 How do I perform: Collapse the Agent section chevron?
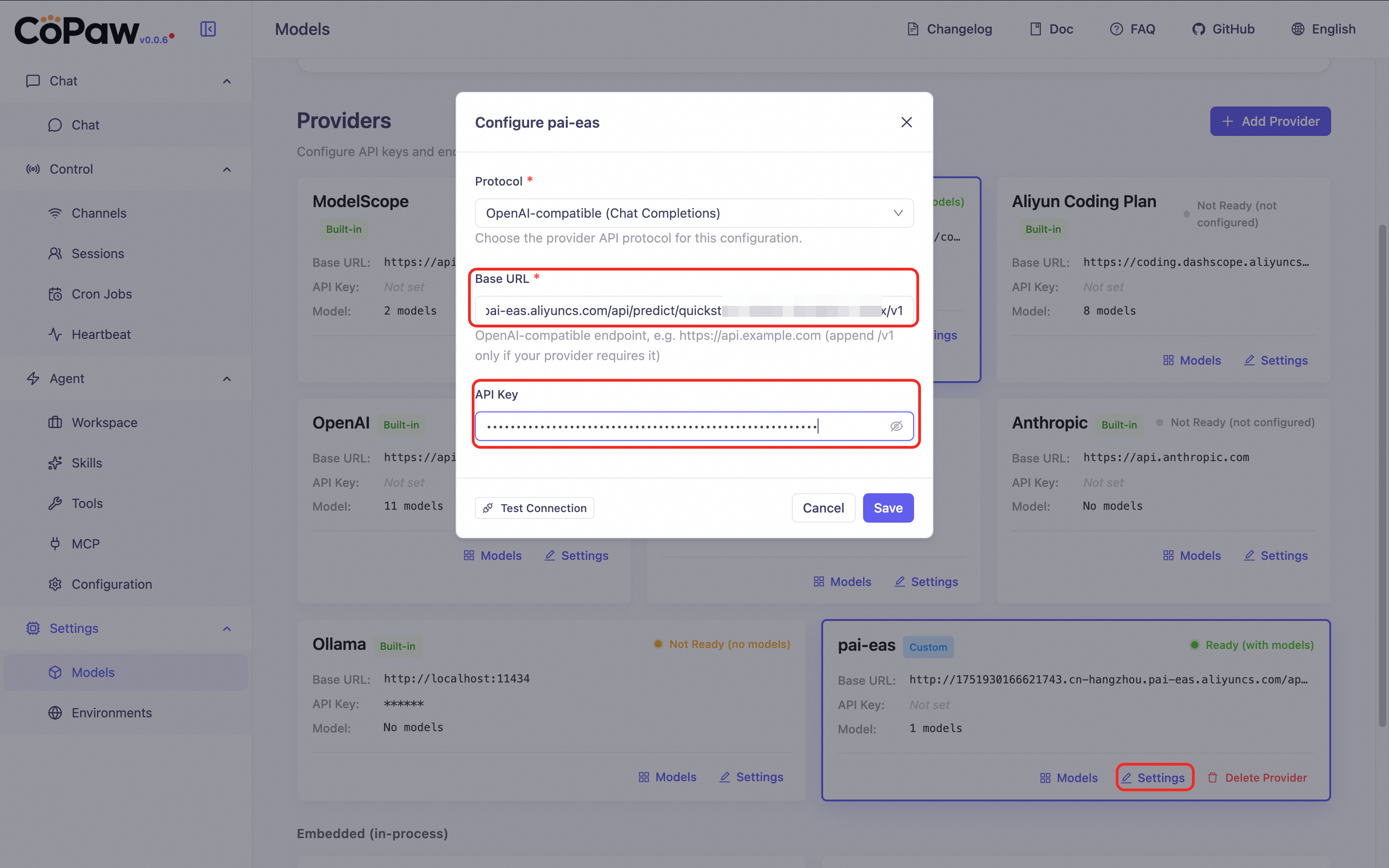click(227, 379)
